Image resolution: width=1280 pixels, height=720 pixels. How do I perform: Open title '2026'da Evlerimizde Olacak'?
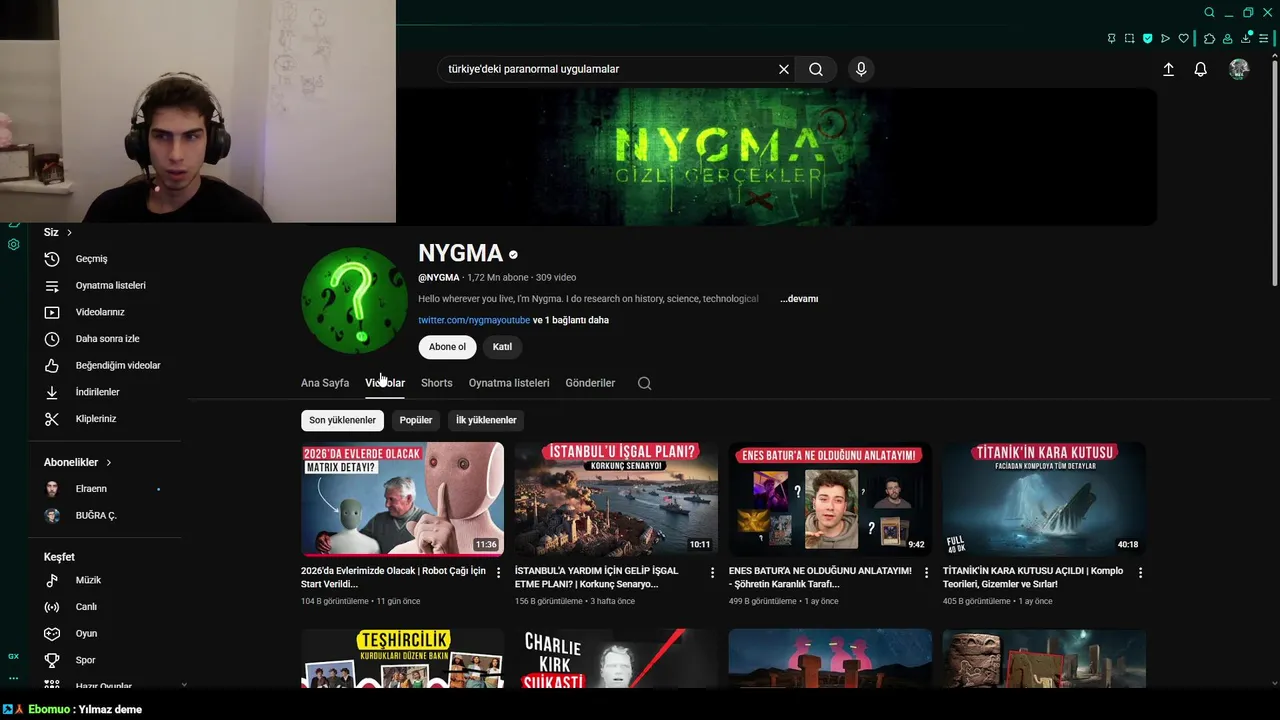[393, 577]
